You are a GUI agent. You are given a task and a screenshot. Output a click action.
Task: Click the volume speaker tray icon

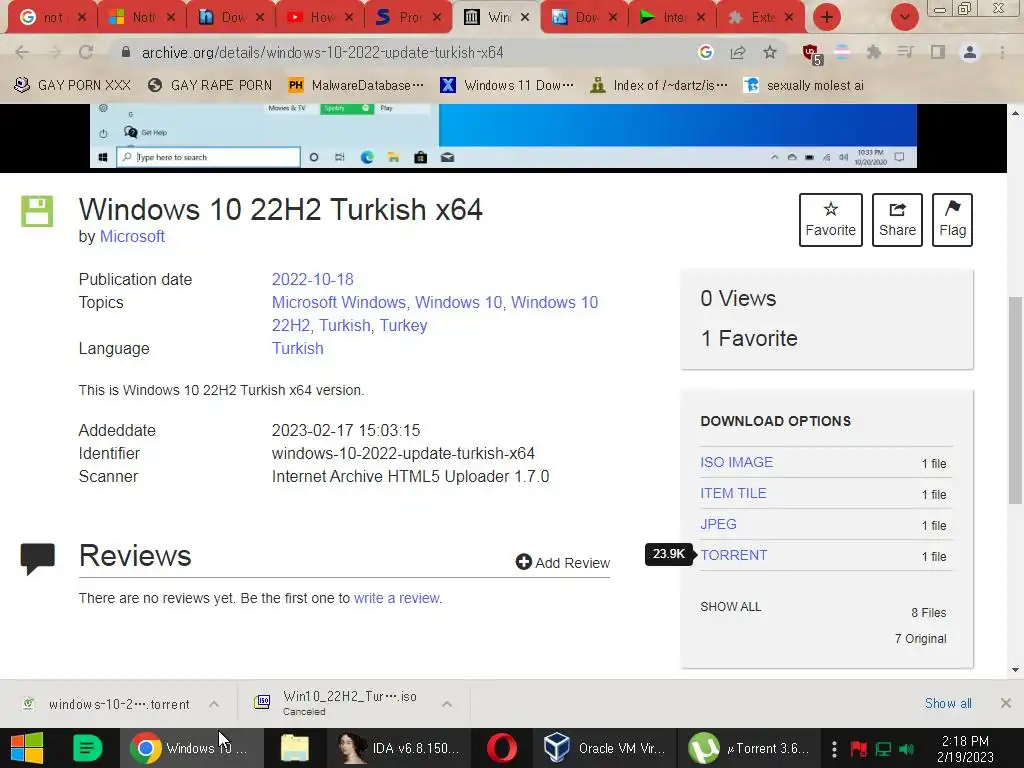click(906, 749)
